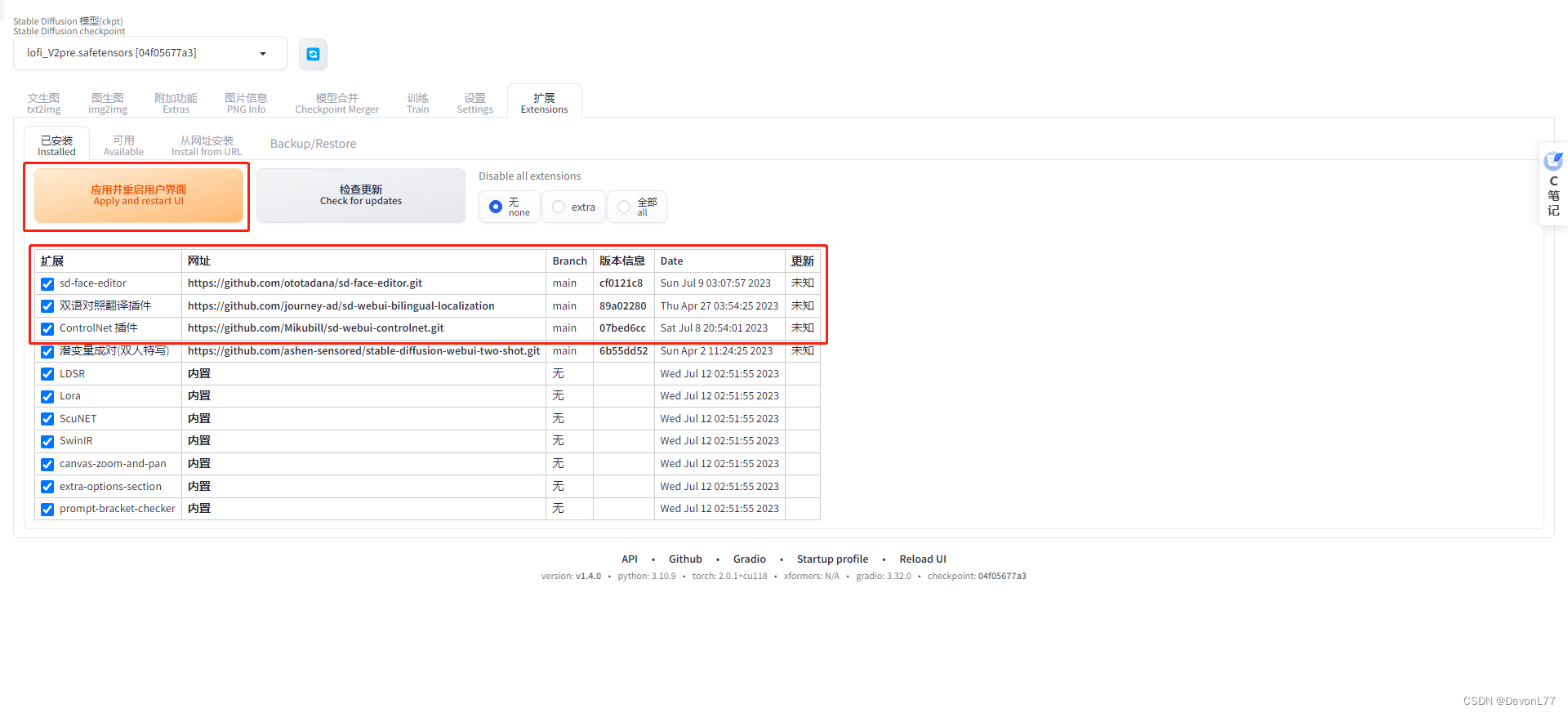
Task: Click the 扩展 column header
Action: pyautogui.click(x=108, y=261)
